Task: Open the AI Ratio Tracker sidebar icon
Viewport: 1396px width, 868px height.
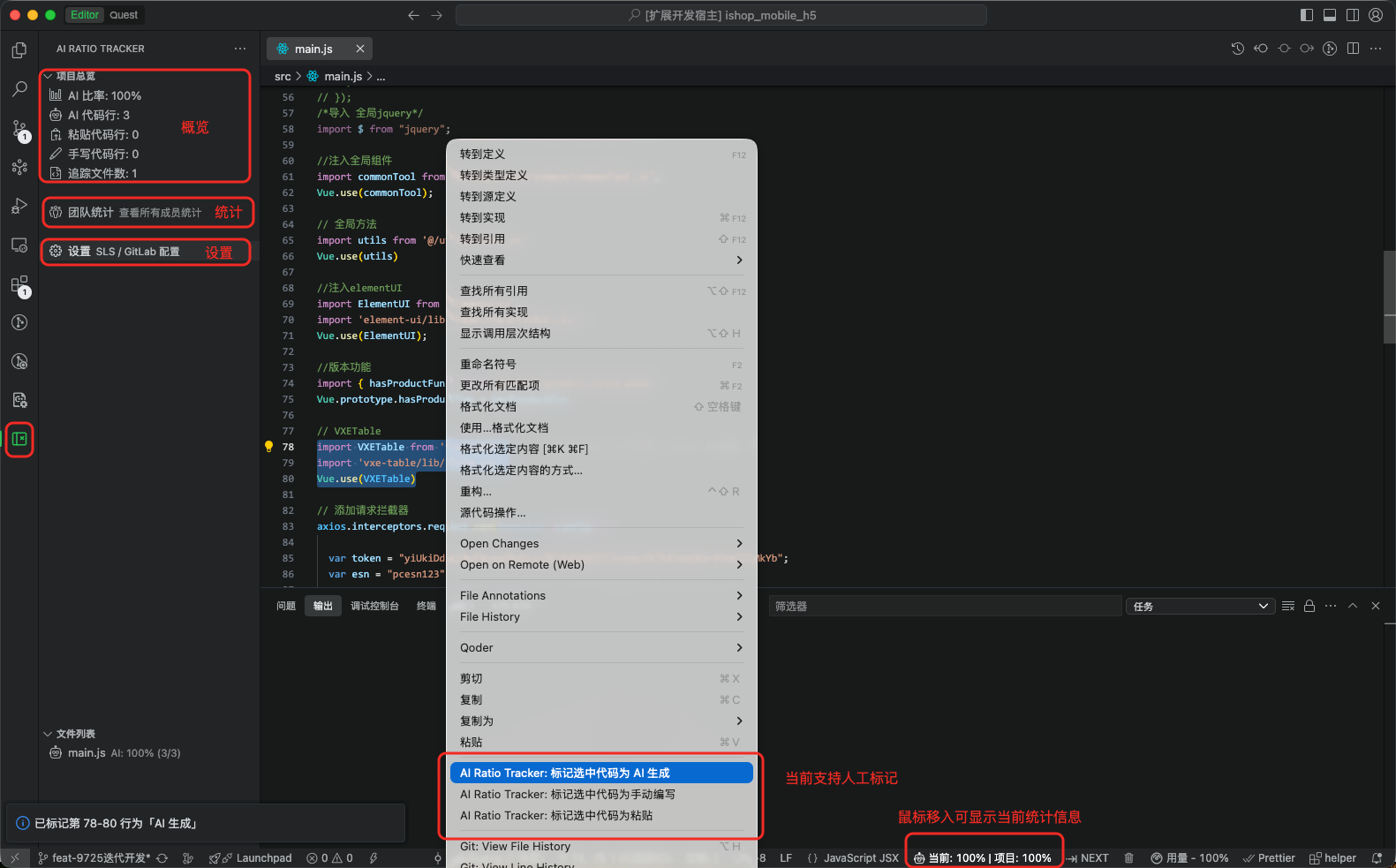Action: (19, 439)
